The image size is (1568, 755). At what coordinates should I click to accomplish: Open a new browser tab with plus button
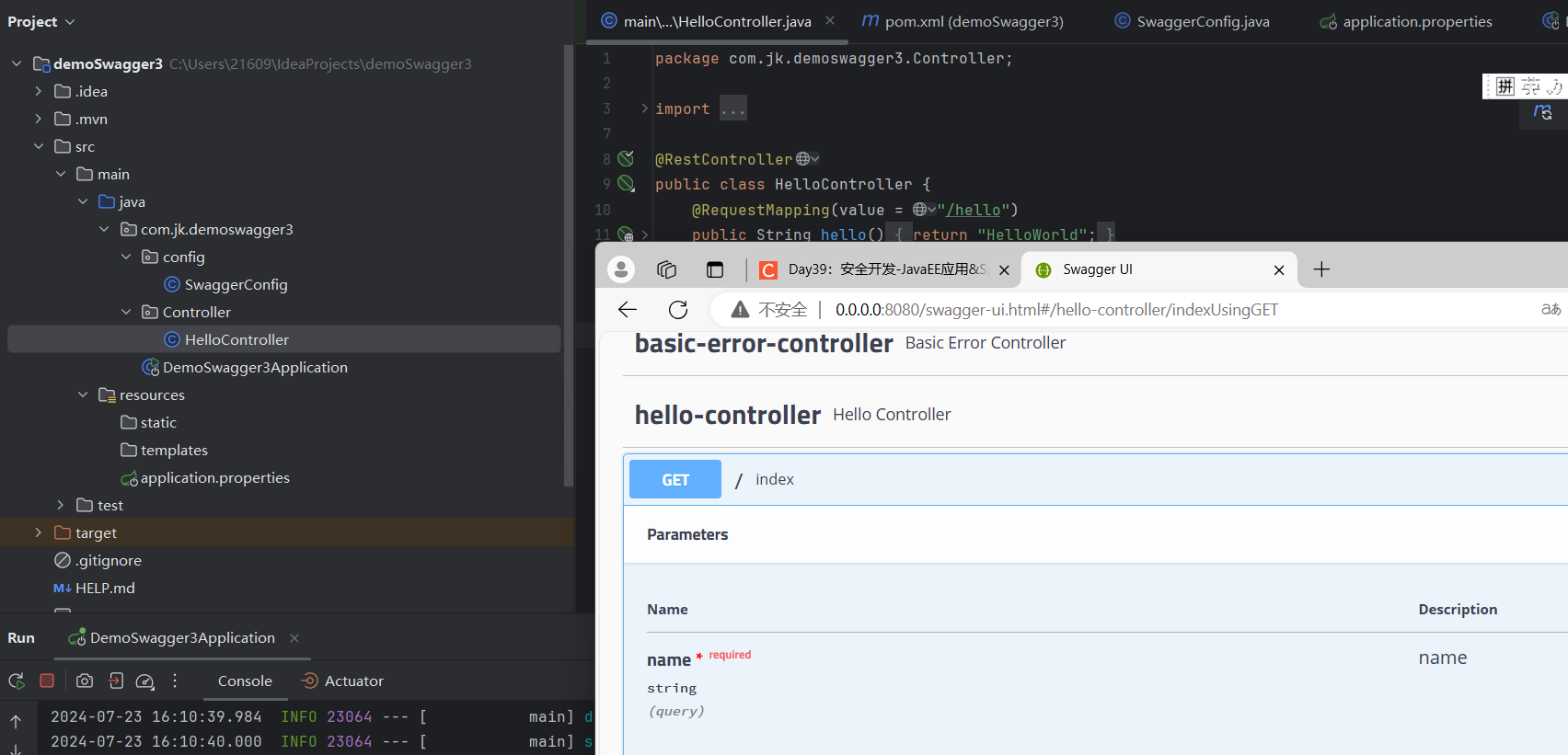coord(1321,269)
